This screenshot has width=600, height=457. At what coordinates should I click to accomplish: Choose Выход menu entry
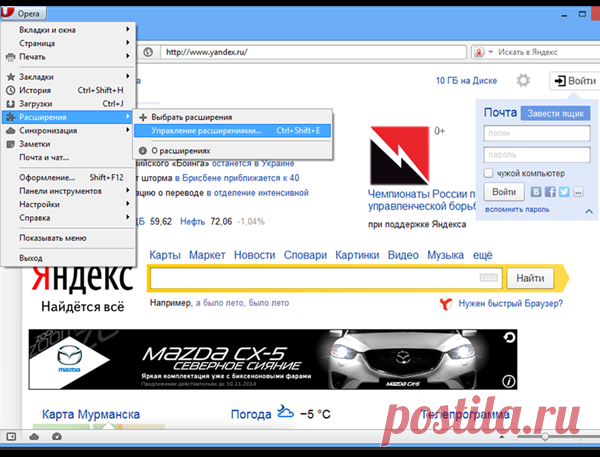67,258
